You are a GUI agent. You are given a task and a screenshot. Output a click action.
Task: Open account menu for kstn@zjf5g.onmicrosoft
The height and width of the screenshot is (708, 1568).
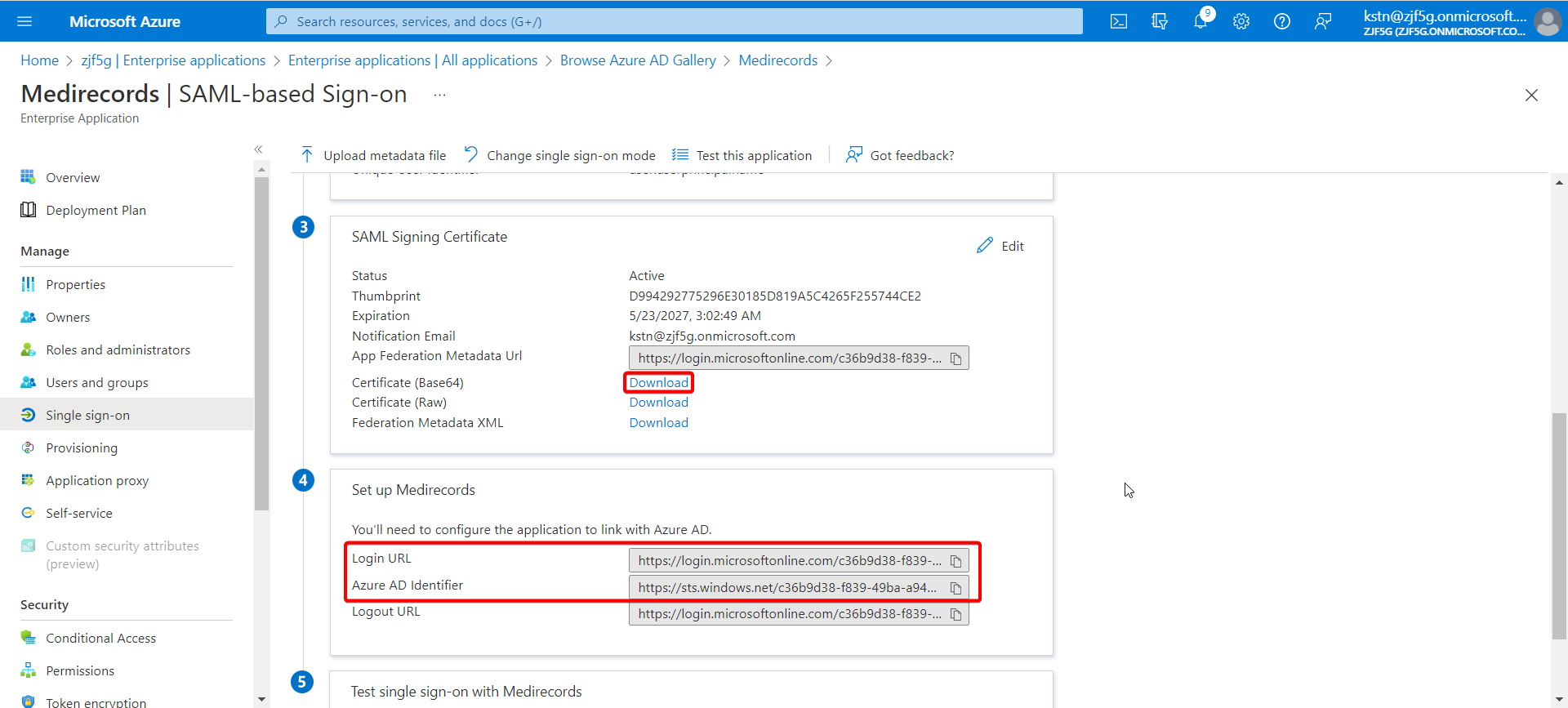(x=1461, y=21)
